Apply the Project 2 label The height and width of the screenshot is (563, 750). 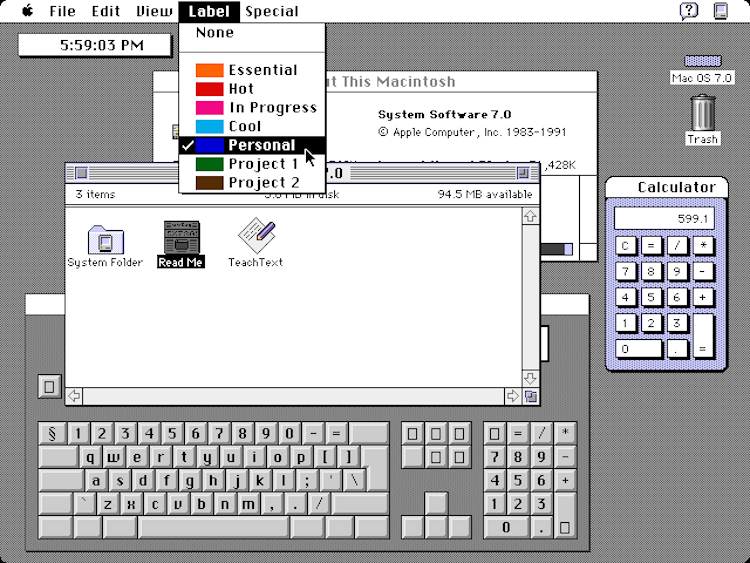[252, 182]
